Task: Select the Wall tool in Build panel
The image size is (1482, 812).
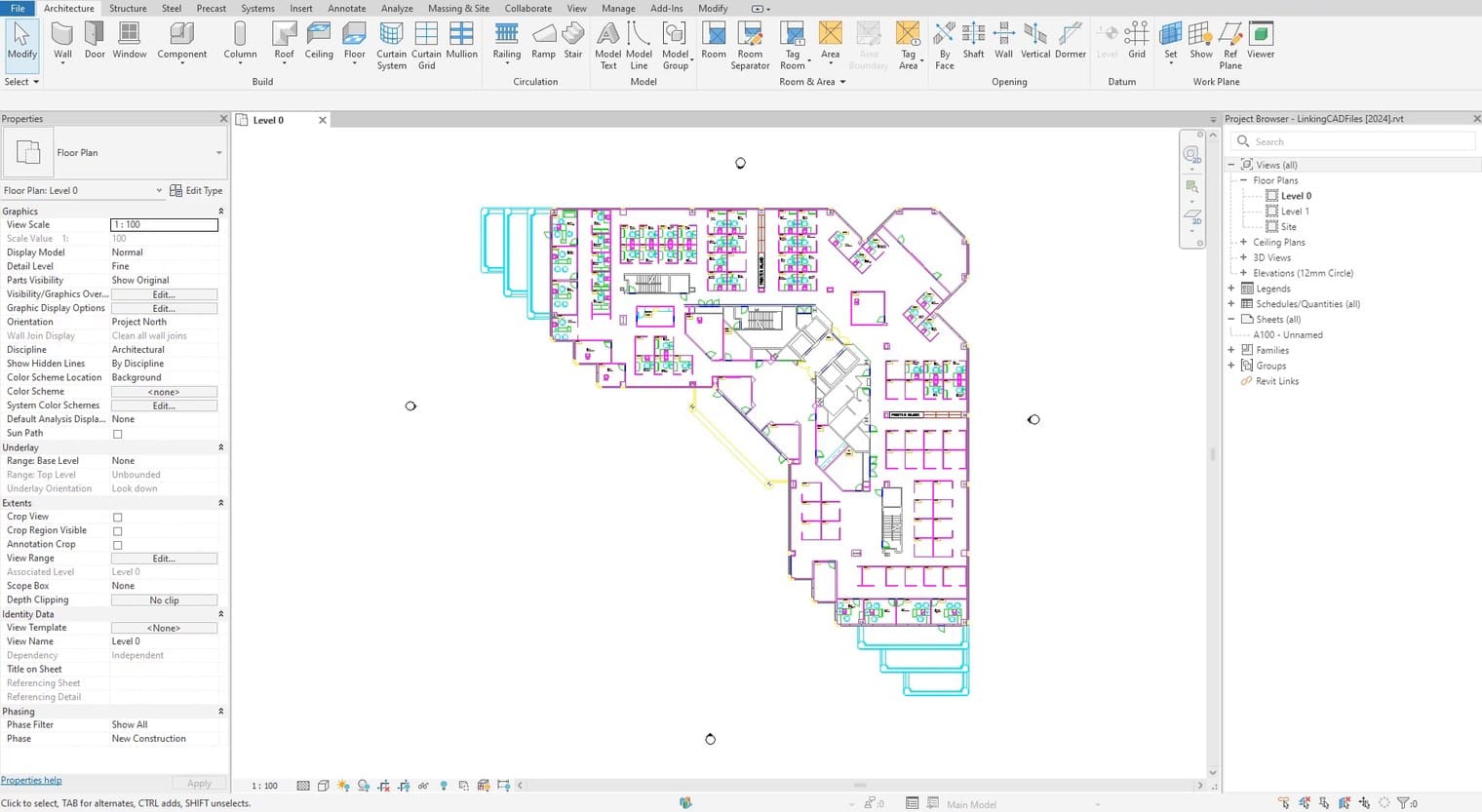Action: point(62,41)
